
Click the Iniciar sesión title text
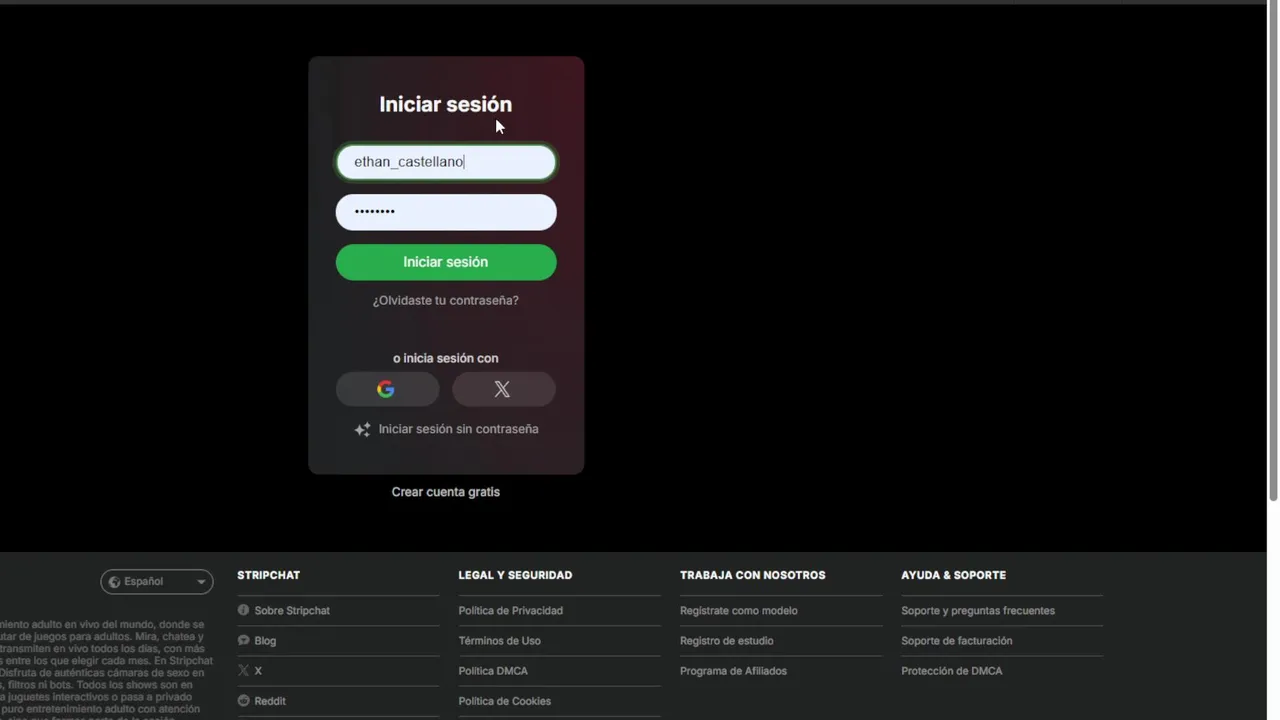tap(446, 104)
